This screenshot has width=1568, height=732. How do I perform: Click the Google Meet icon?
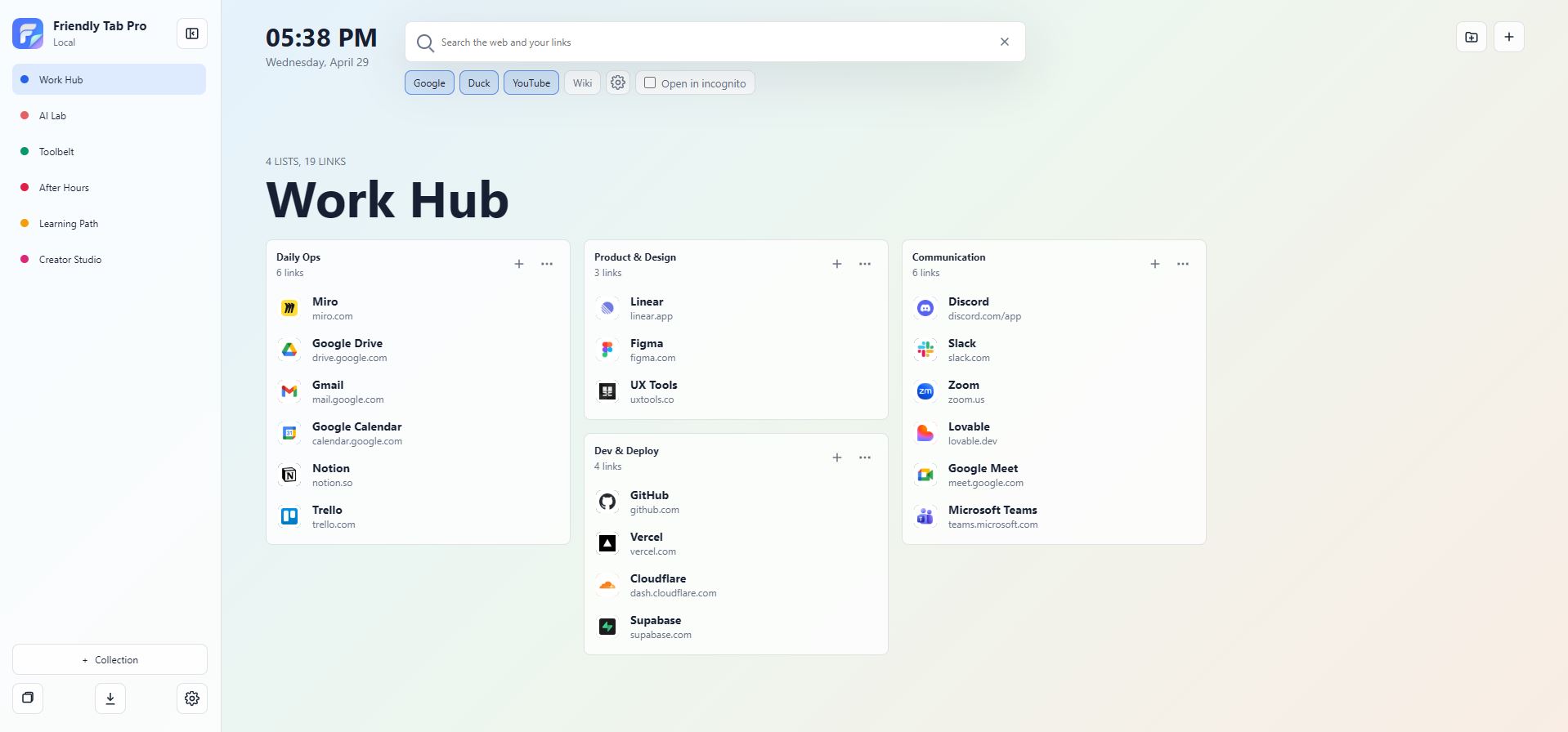[x=925, y=475]
